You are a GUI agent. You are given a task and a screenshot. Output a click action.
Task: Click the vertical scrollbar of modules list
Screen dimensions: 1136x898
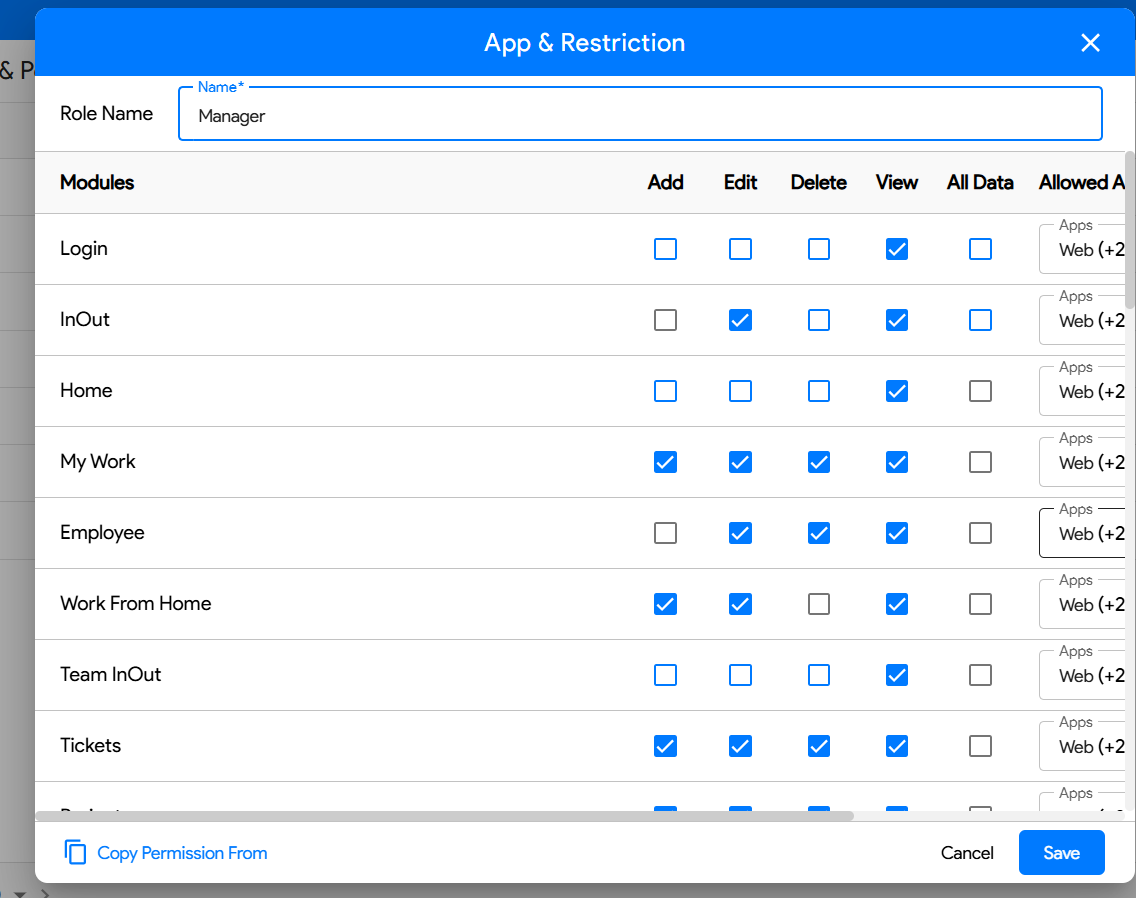pyautogui.click(x=1130, y=220)
